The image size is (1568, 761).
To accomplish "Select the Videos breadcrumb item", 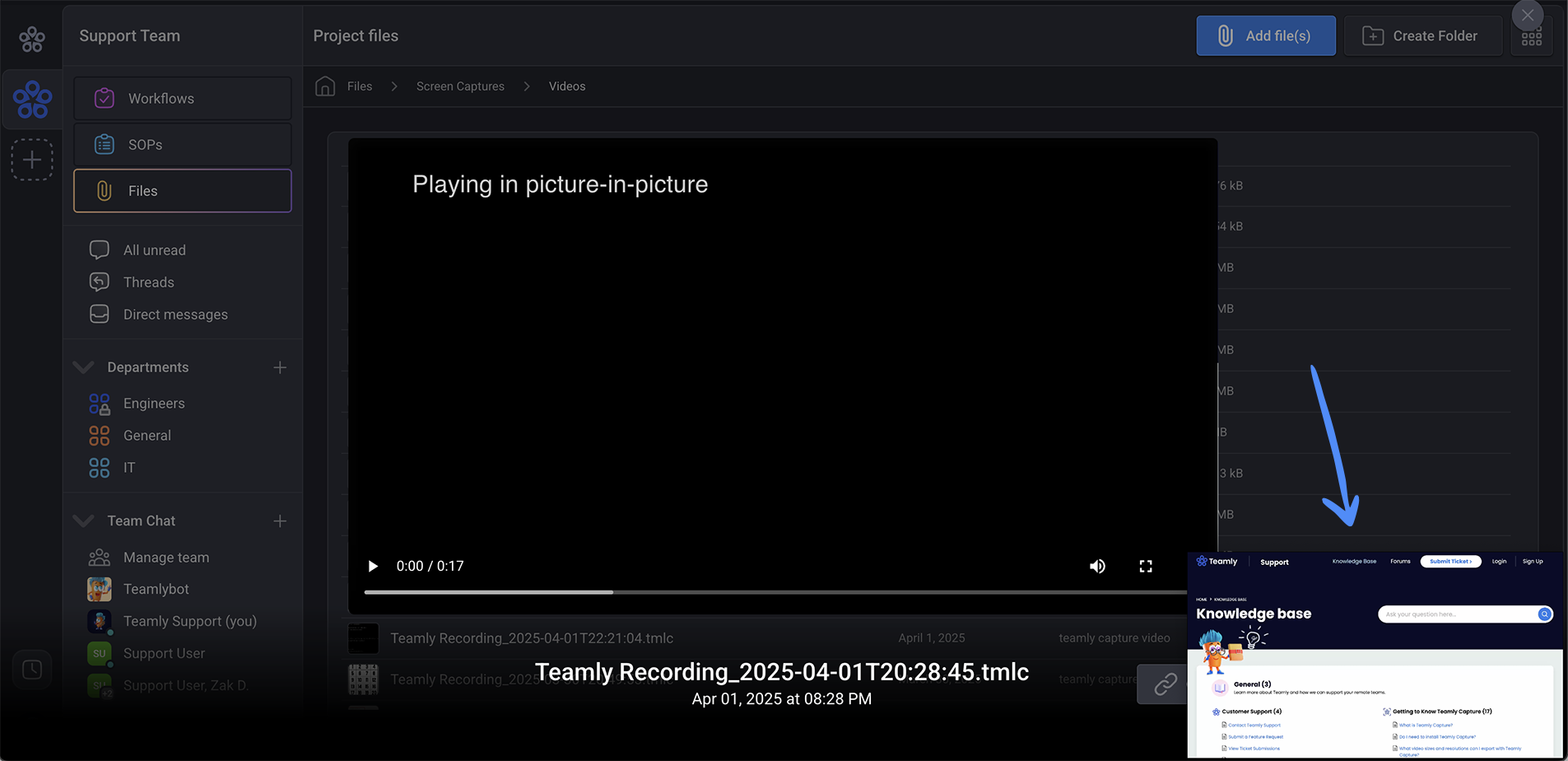I will tap(567, 86).
